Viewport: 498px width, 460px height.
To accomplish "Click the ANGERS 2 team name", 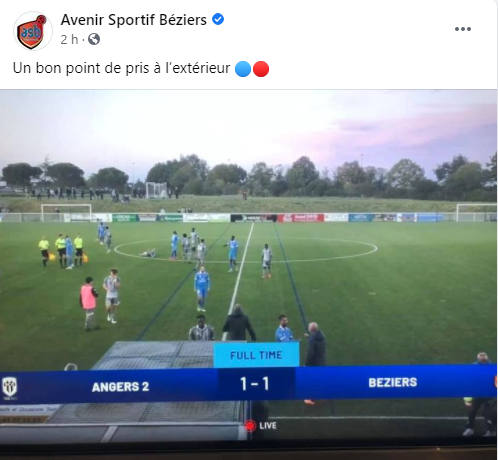I will pos(120,387).
